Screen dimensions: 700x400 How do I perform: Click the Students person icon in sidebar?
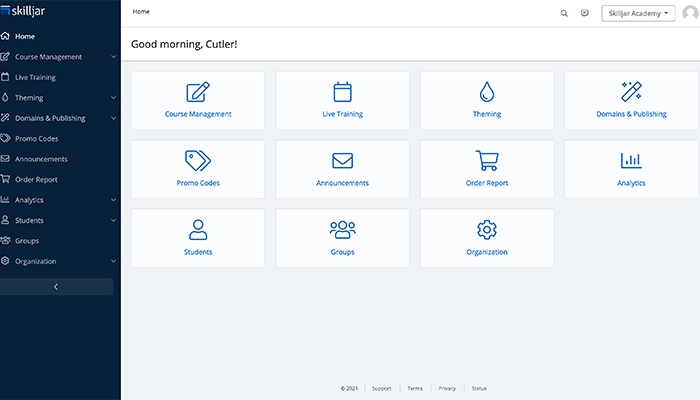(5, 220)
